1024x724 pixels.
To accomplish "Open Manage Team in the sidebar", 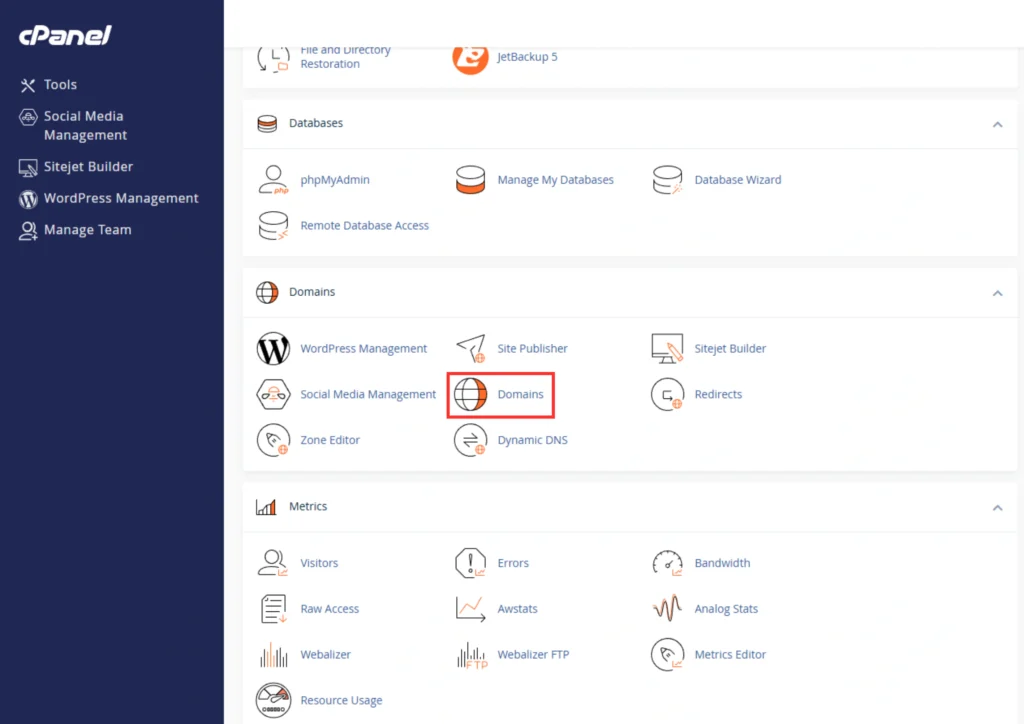I will [88, 230].
